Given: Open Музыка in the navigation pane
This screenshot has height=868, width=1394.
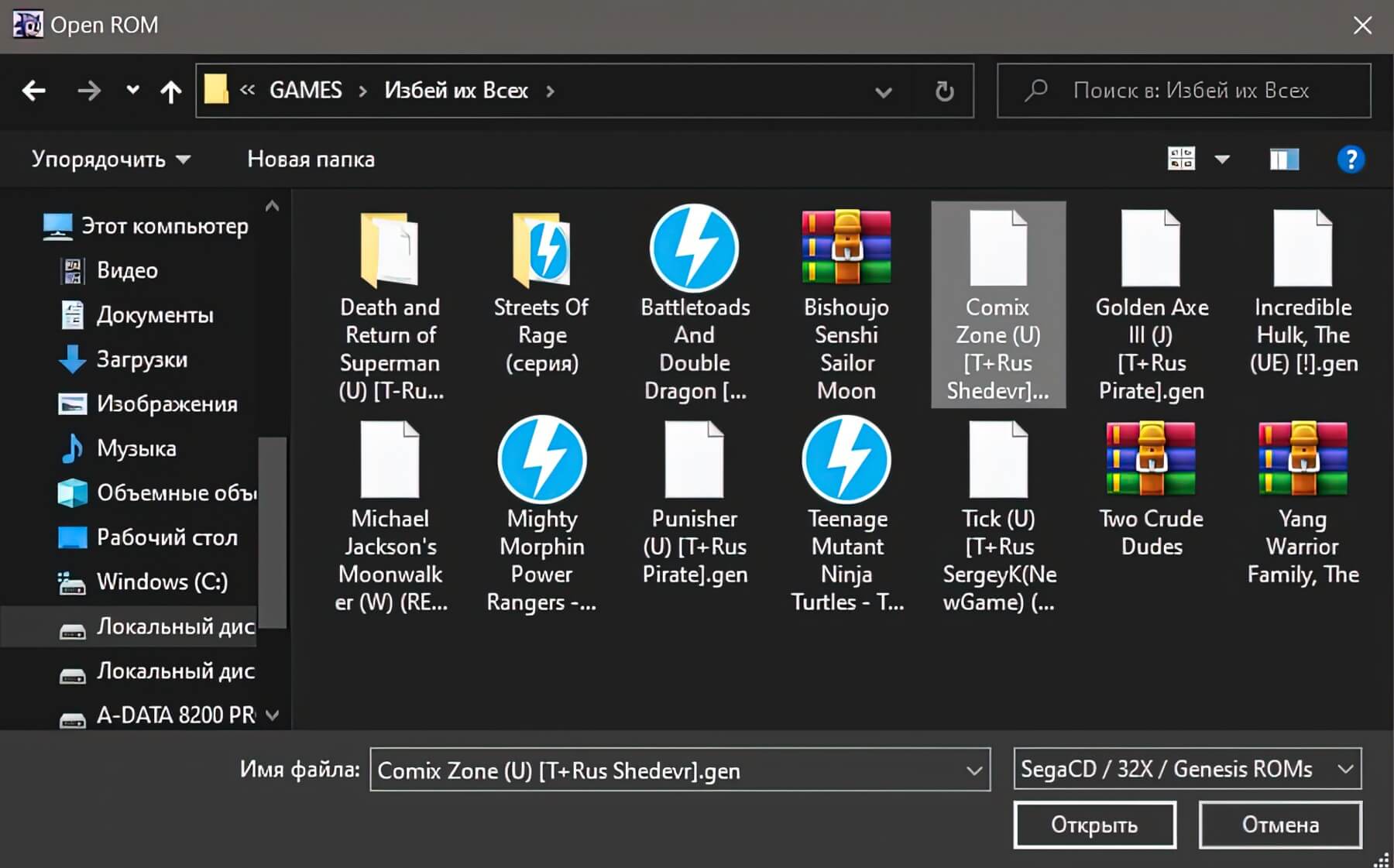Looking at the screenshot, I should 118,448.
